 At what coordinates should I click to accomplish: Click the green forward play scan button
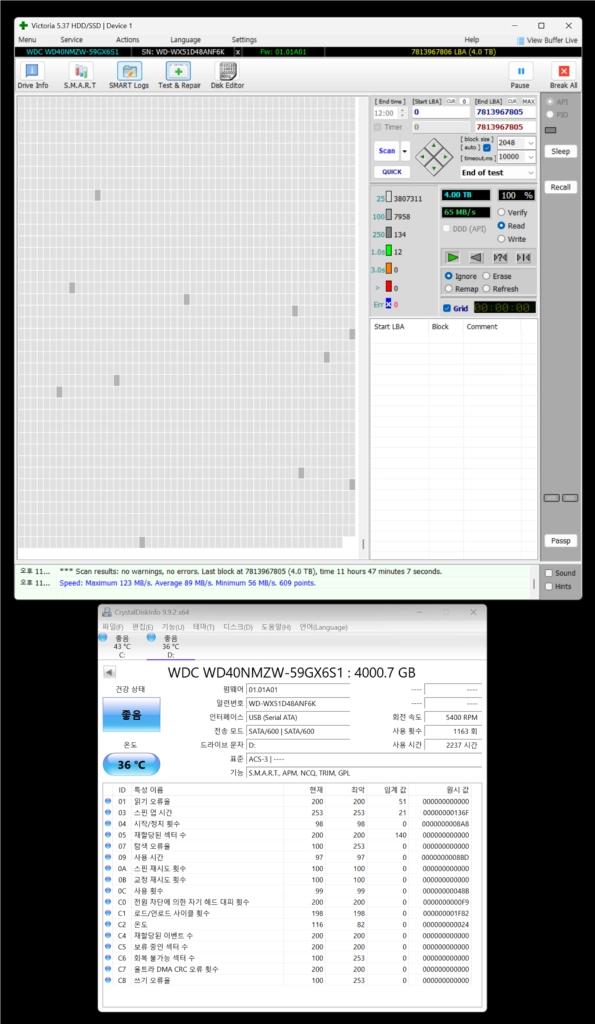(x=453, y=257)
